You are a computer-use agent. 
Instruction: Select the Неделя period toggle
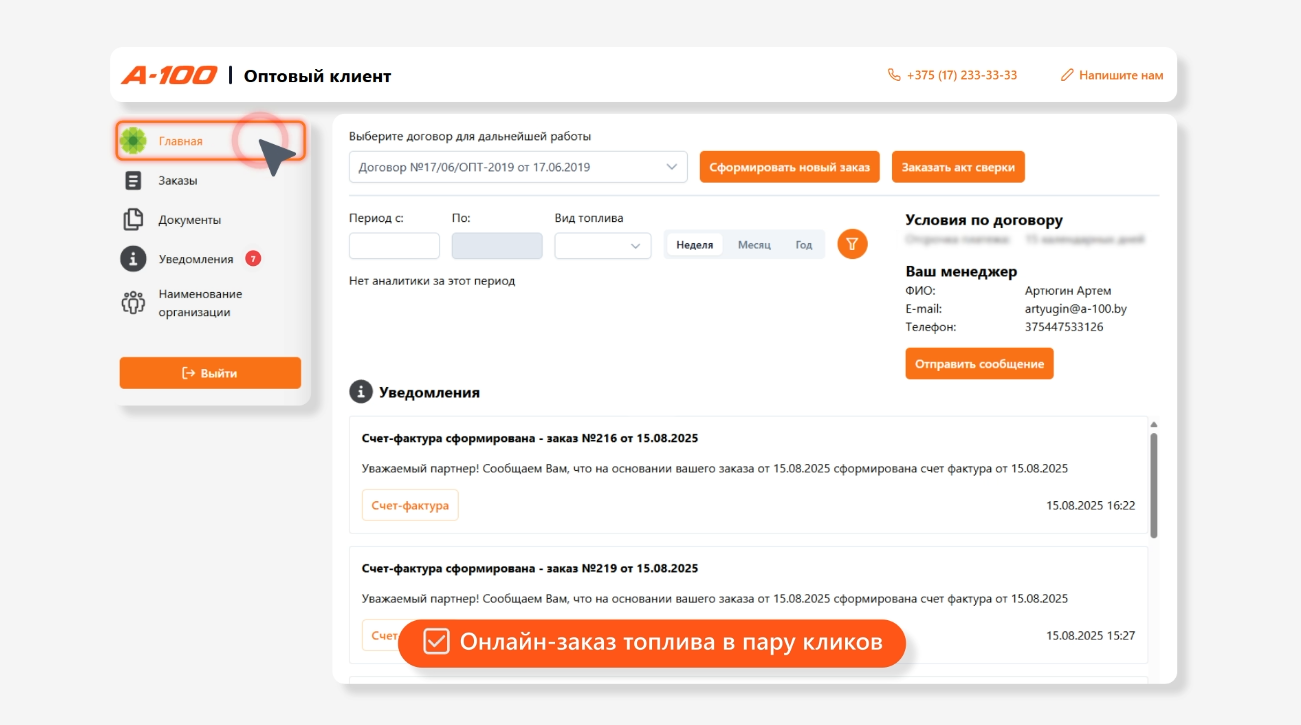tap(694, 245)
